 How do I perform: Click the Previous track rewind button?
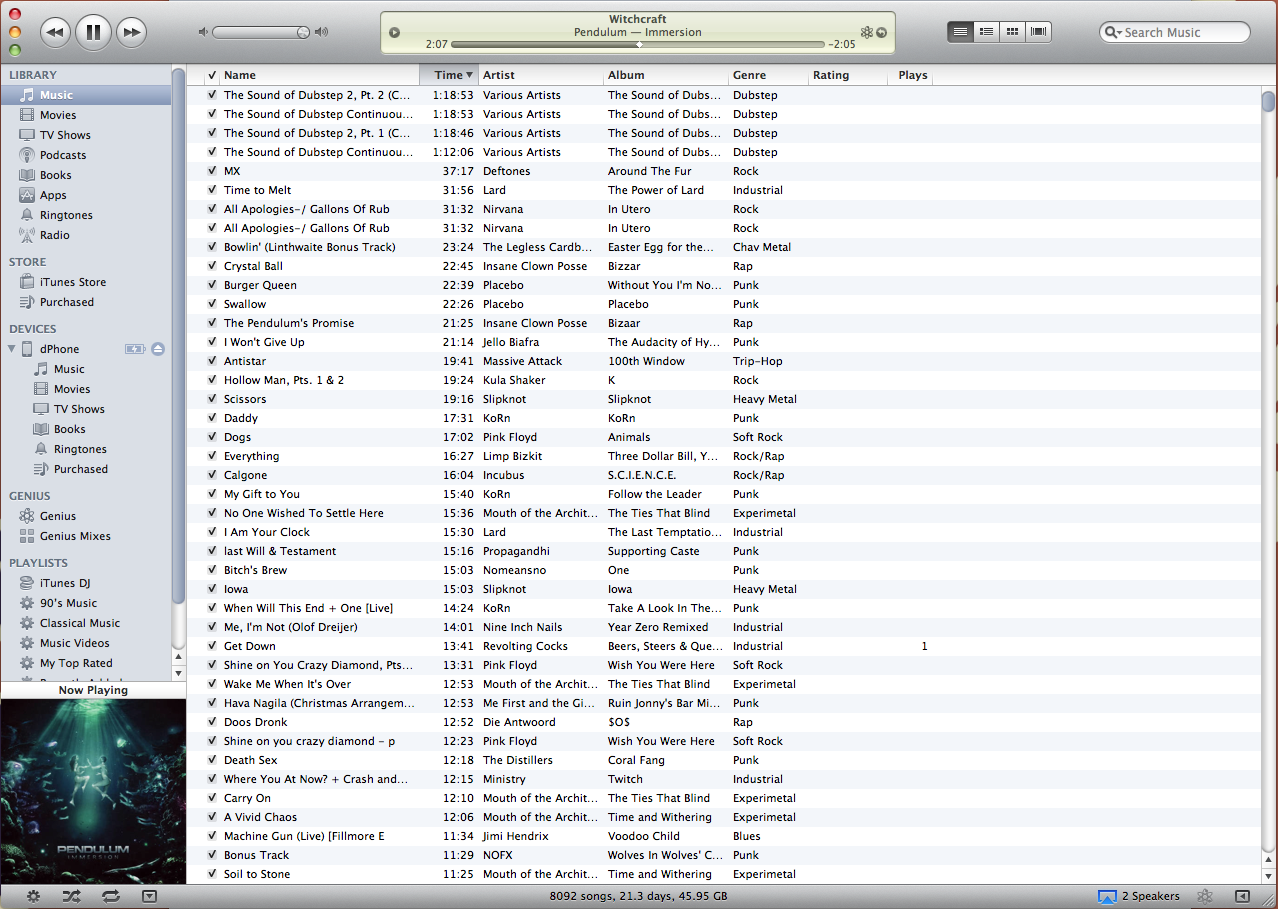point(55,32)
